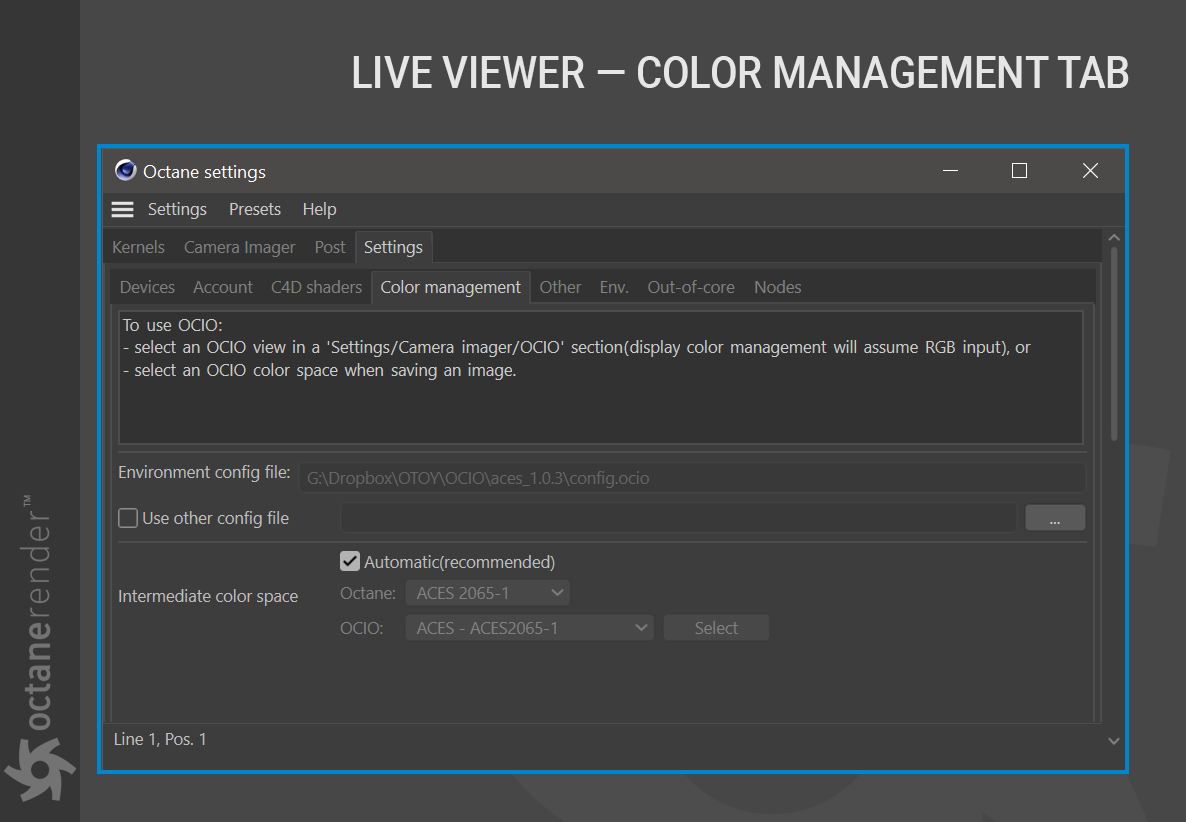Click the 'Line 1, Pos. 1' status text
1186x822 pixels.
pos(160,739)
